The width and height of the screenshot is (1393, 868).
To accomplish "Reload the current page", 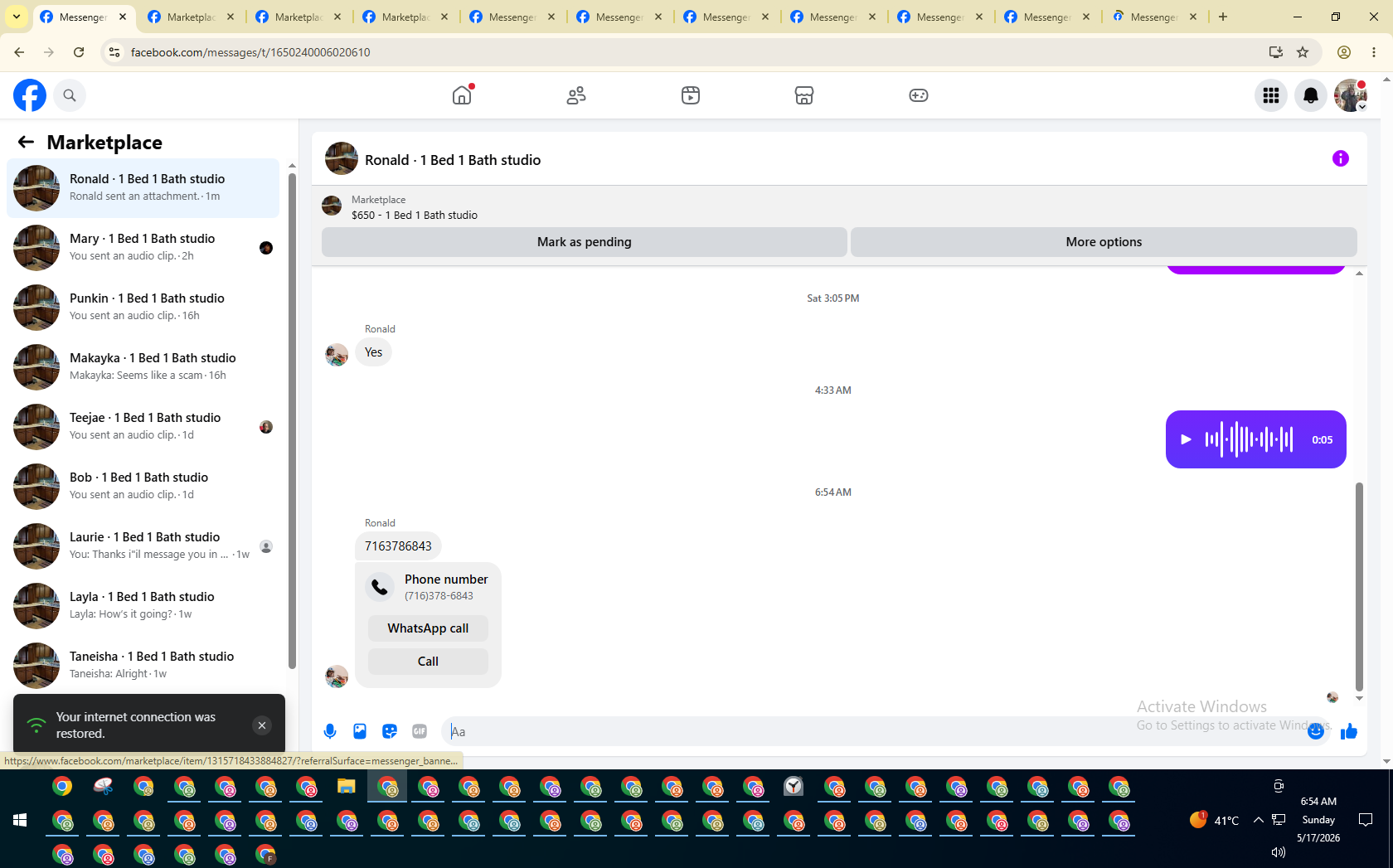I will coord(79,52).
